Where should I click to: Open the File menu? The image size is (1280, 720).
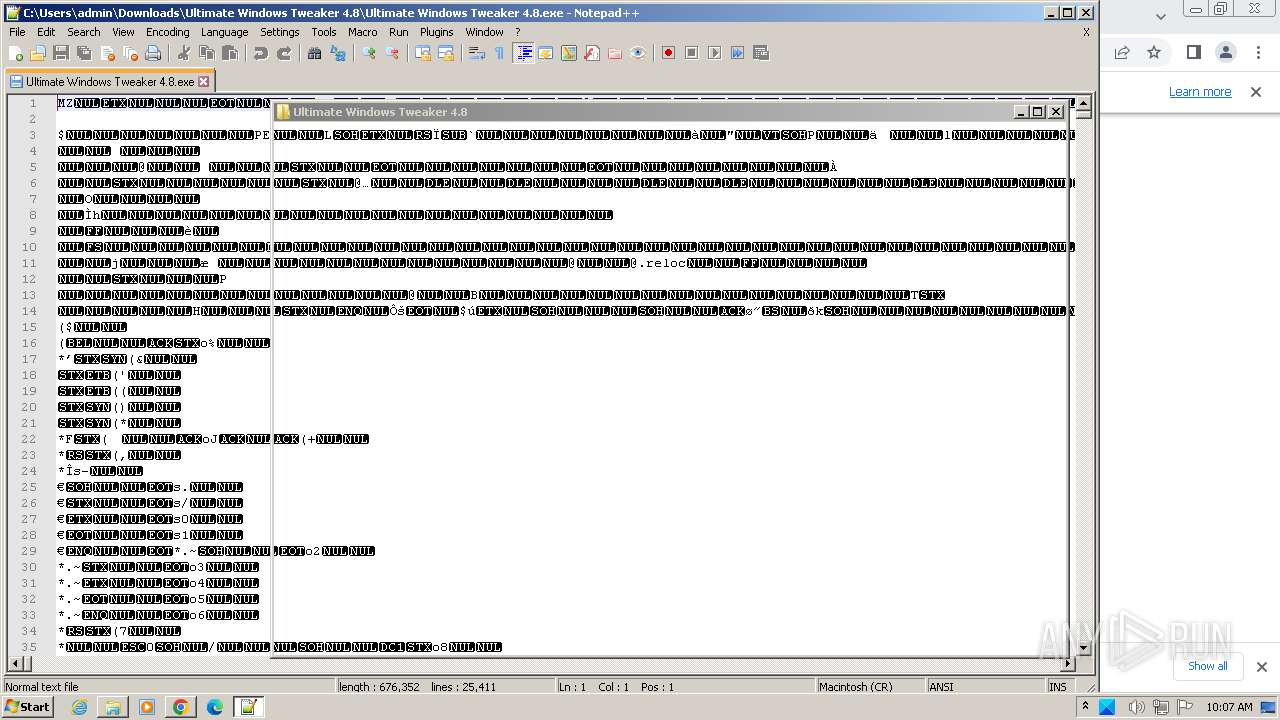pos(17,32)
